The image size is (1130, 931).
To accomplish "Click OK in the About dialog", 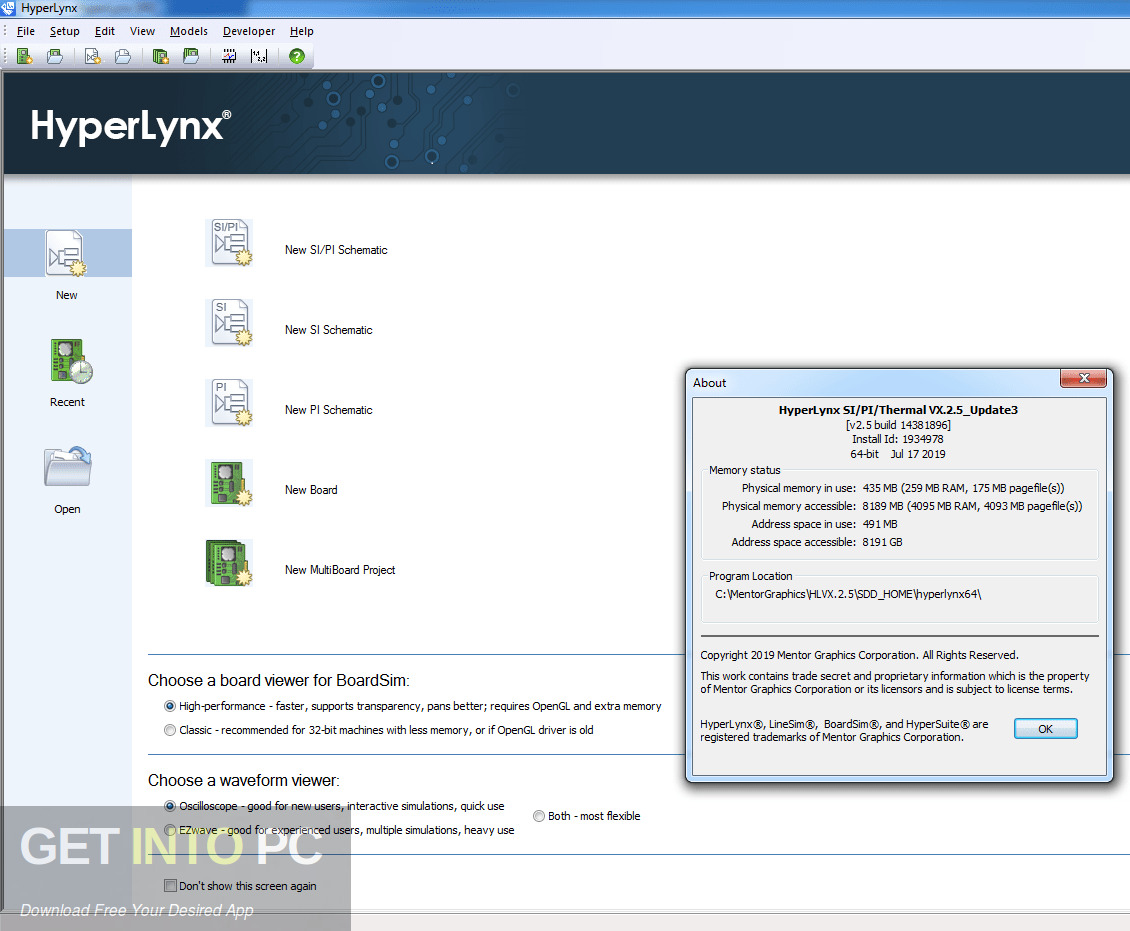I will coord(1046,729).
